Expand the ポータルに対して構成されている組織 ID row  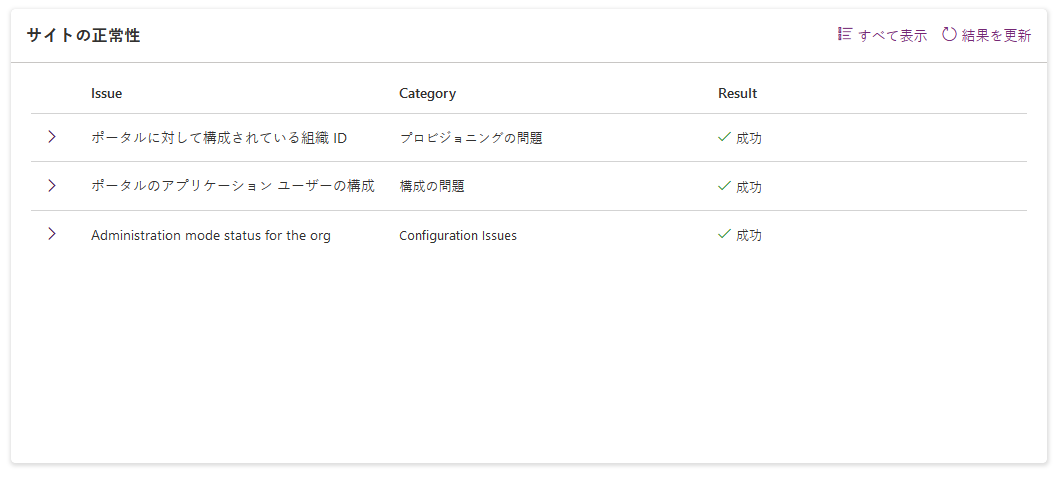coord(52,137)
